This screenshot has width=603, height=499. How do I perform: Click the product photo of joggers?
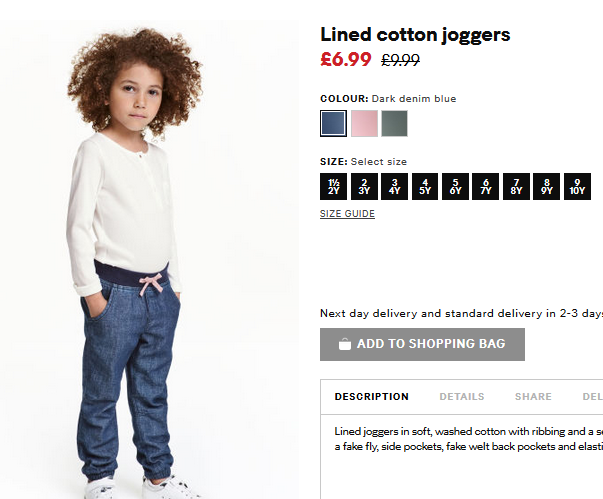(150, 259)
